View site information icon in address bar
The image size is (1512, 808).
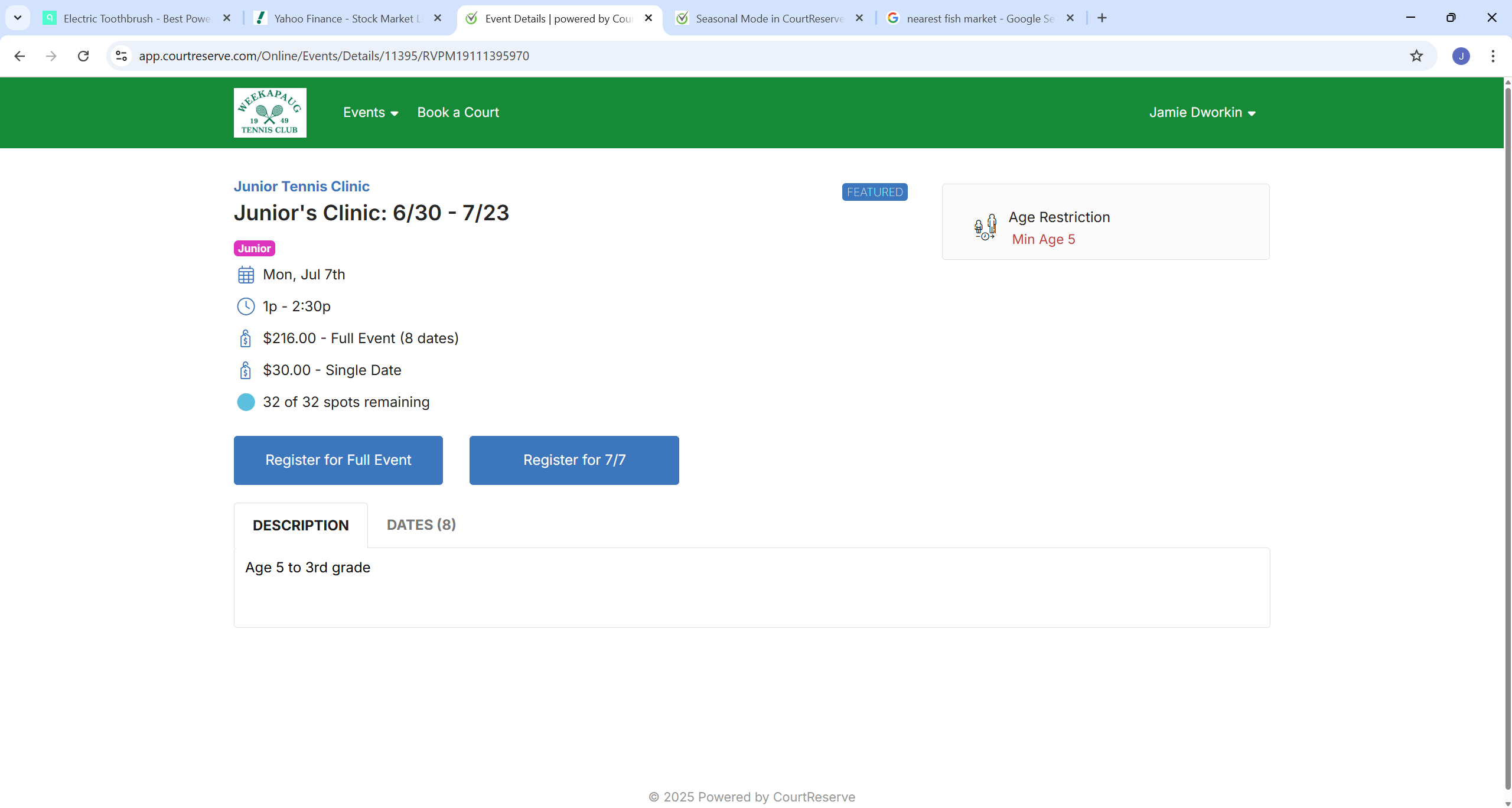point(122,56)
